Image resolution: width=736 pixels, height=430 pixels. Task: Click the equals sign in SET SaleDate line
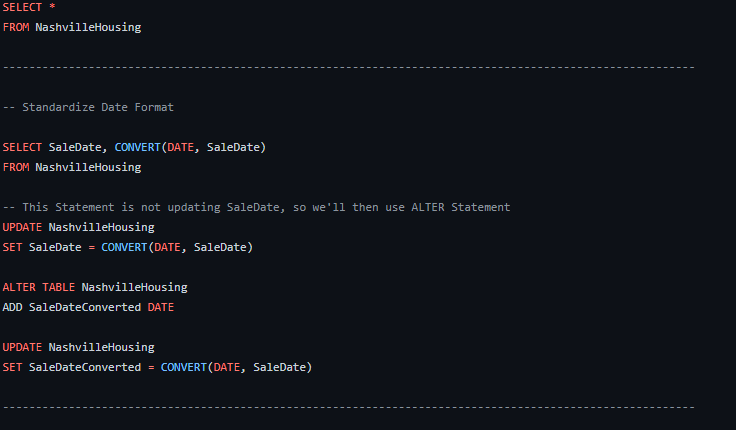pyautogui.click(x=92, y=247)
